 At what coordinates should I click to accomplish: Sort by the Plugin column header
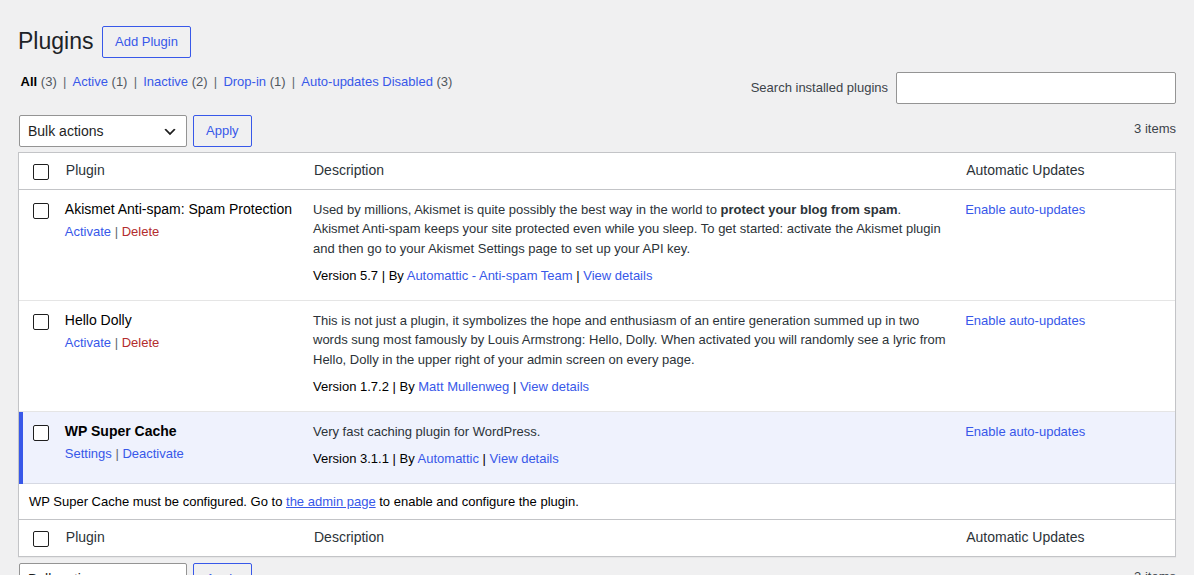pyautogui.click(x=85, y=170)
